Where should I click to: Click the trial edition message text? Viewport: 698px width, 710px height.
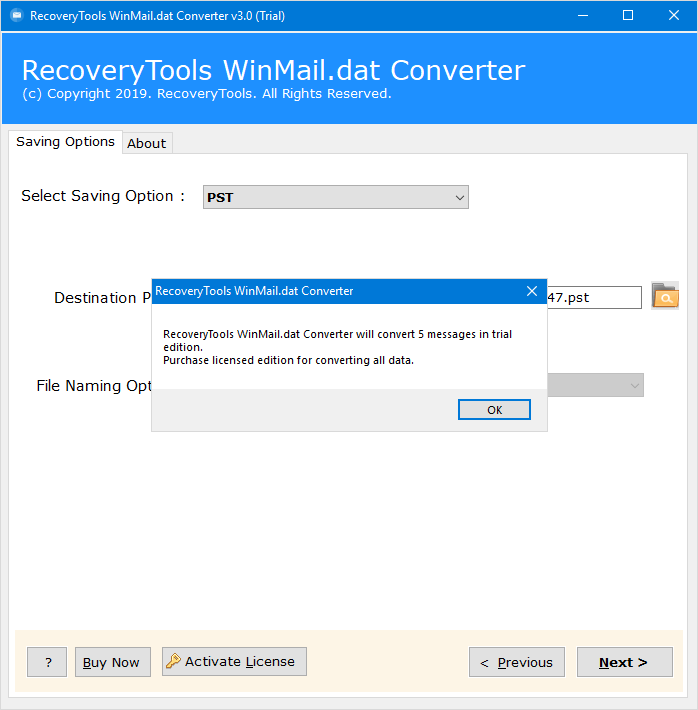point(337,347)
